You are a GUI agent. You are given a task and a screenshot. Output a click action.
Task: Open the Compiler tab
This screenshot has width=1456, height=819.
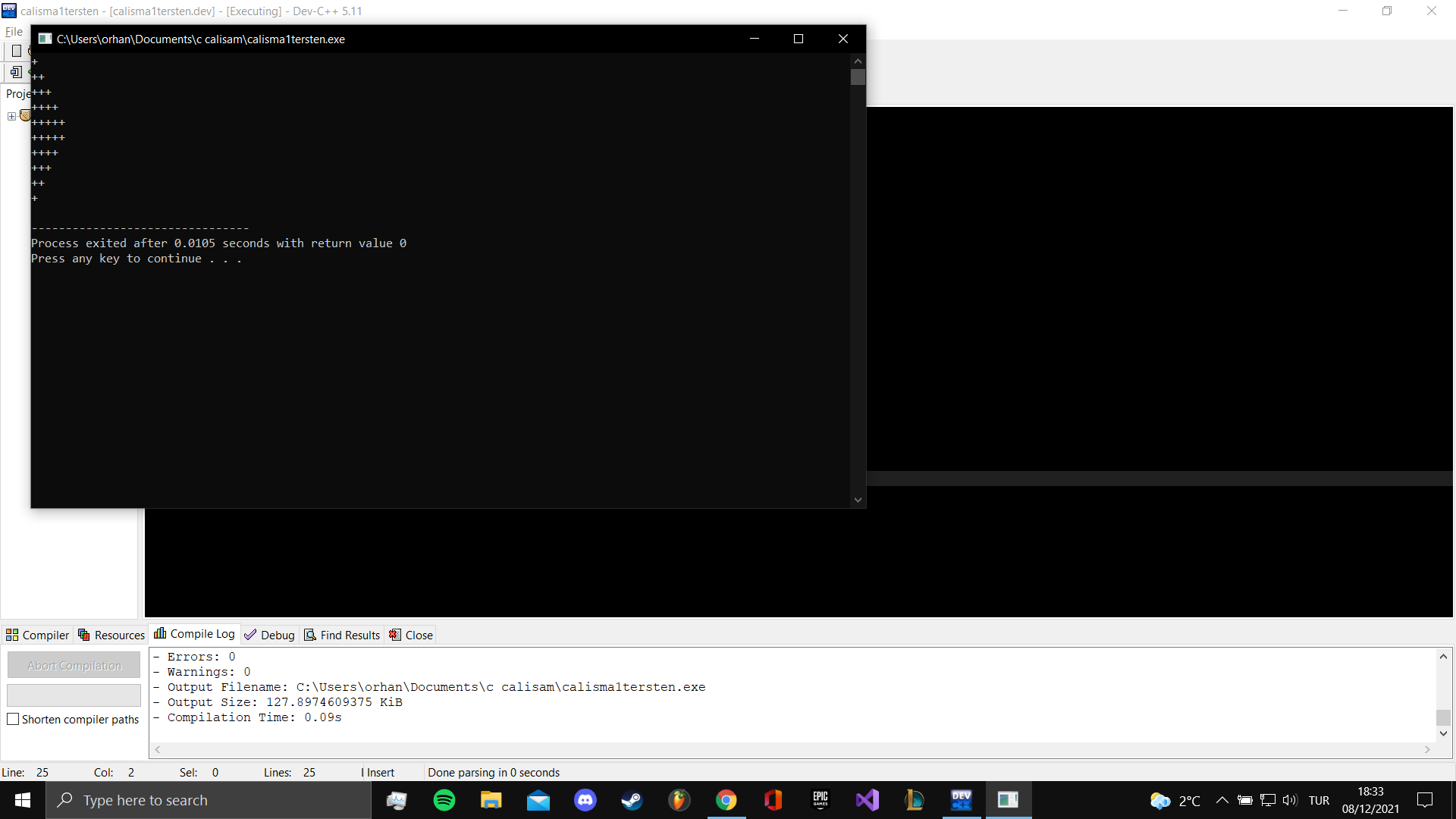tap(38, 635)
